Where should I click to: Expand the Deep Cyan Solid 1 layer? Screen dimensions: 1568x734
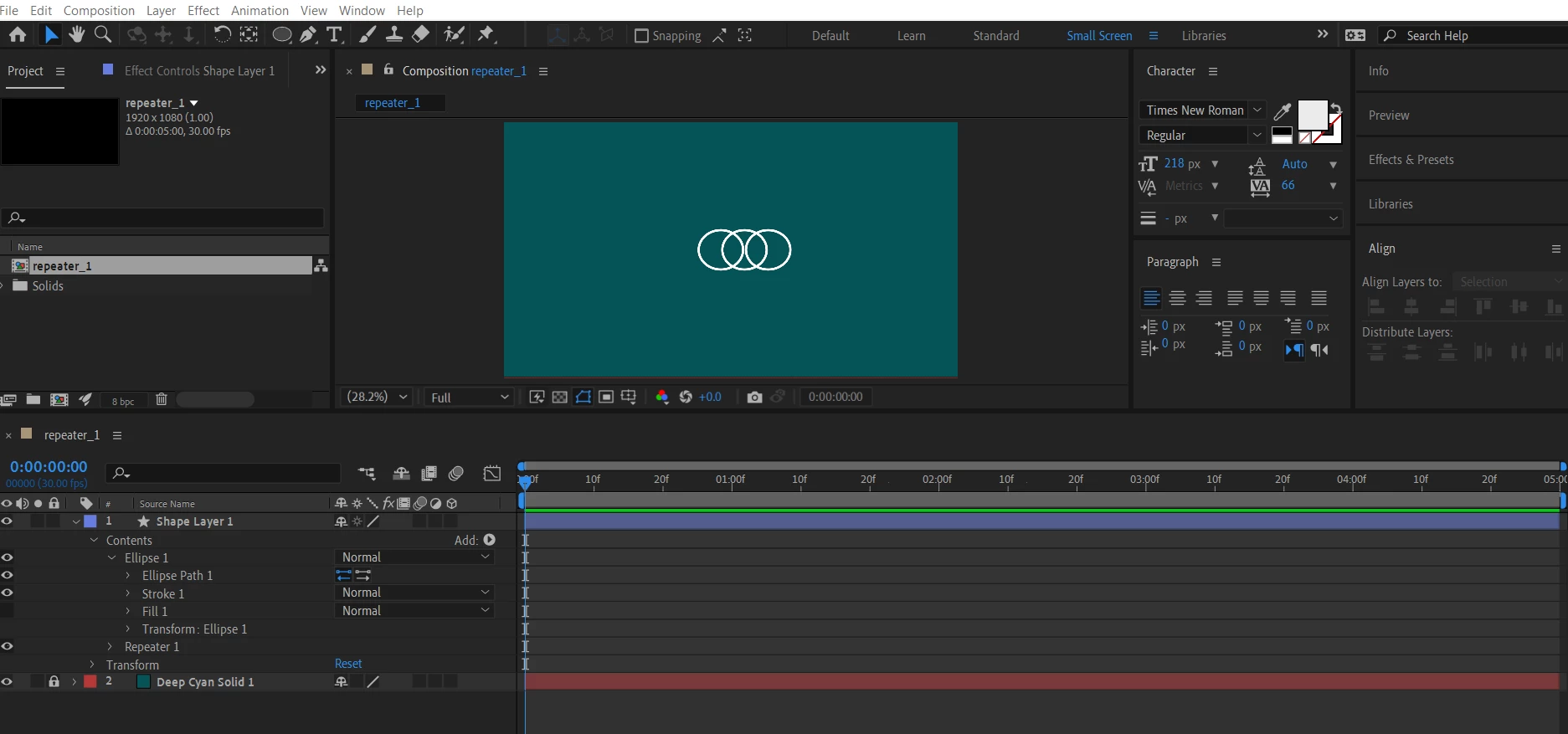click(x=75, y=682)
